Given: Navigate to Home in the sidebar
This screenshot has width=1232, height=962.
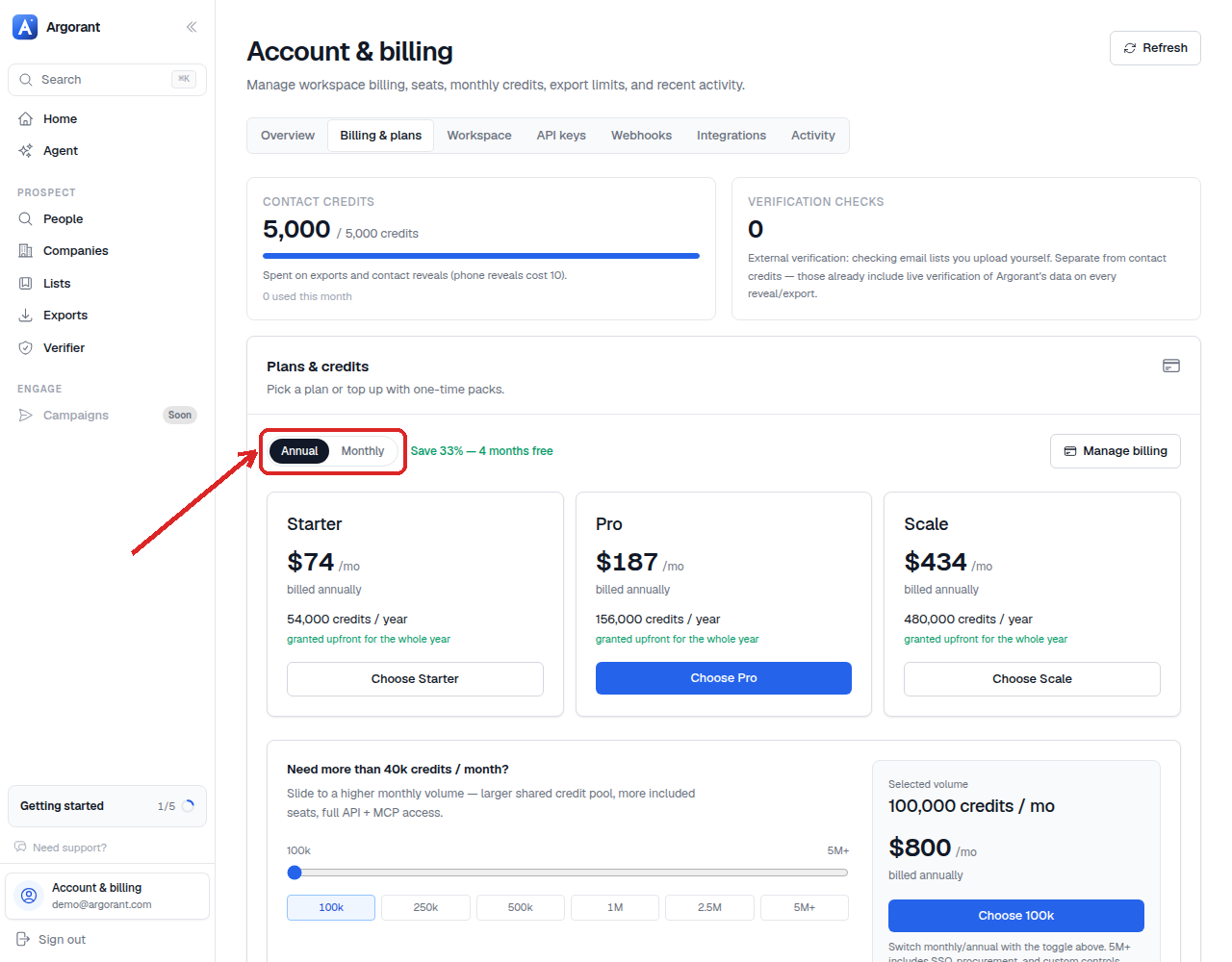Looking at the screenshot, I should coord(107,119).
